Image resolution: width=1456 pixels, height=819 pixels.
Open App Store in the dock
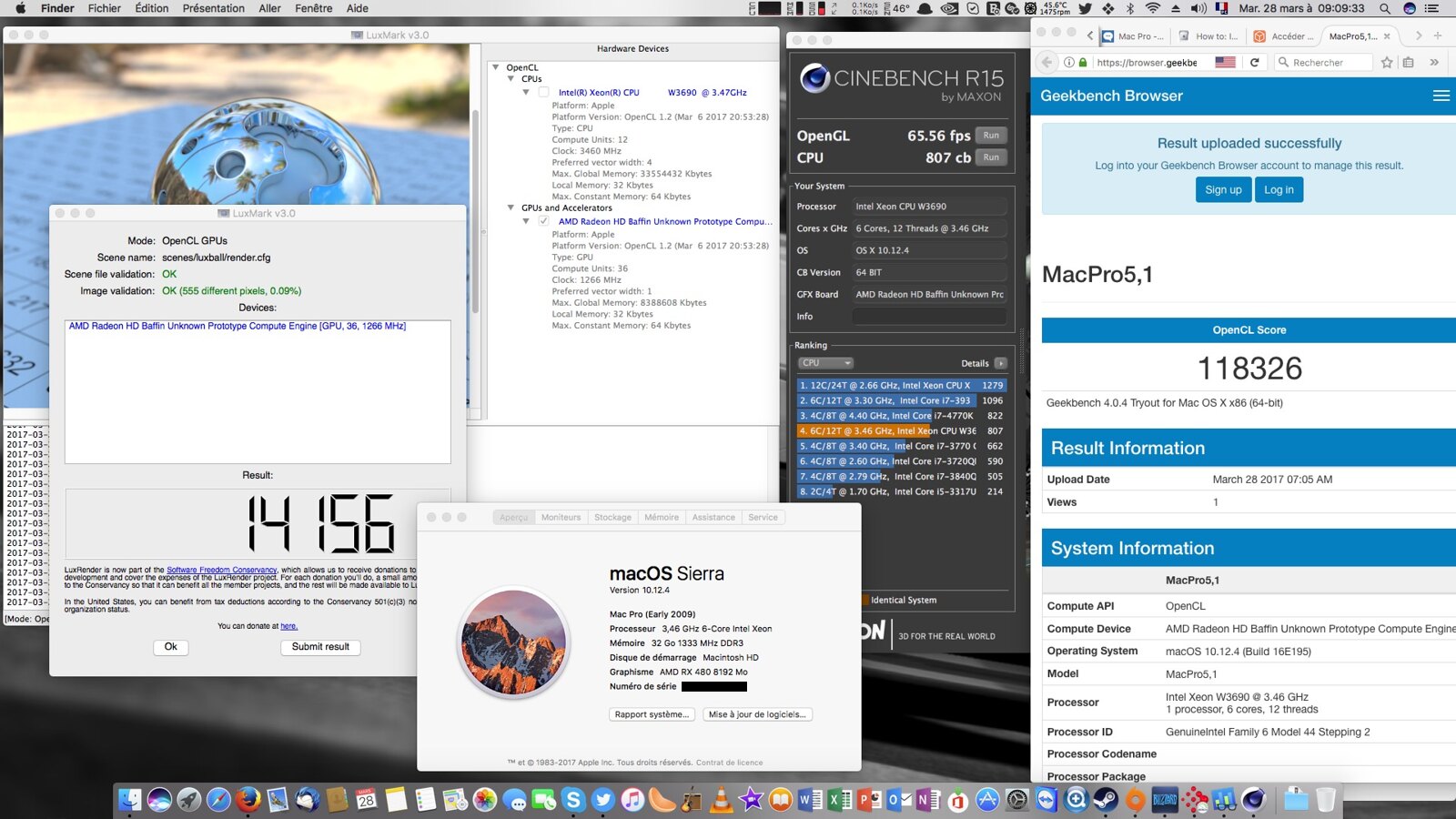[987, 800]
